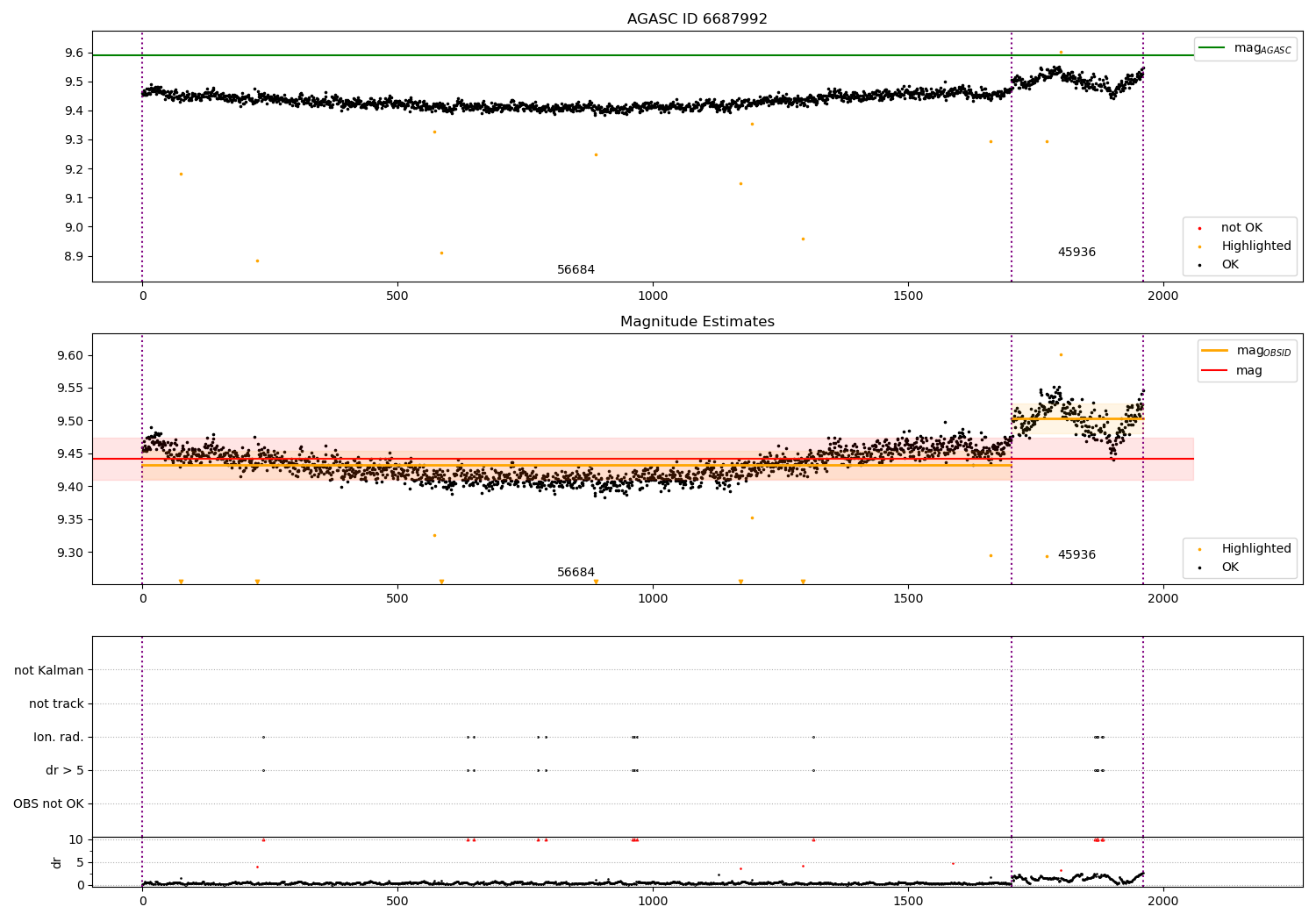Viewport: 1316px width, 921px height.
Task: Click the '9.6' y-tick label in the top plot
Action: click(74, 54)
